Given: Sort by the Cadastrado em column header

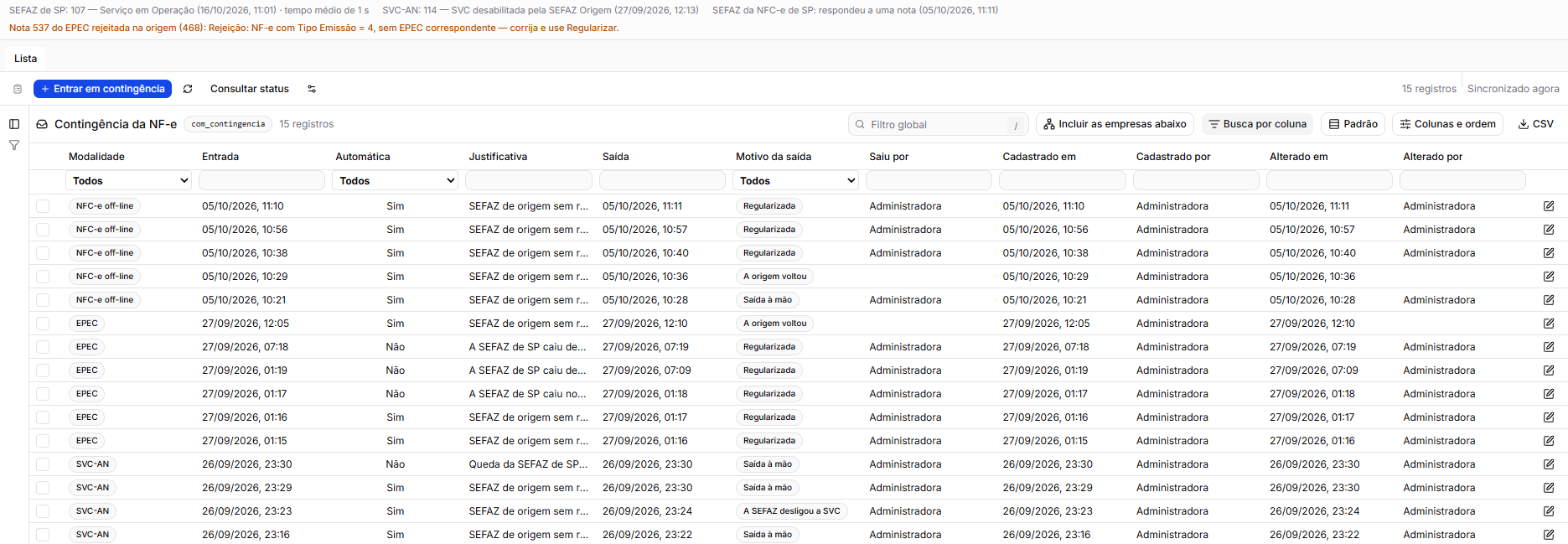Looking at the screenshot, I should (x=1041, y=157).
